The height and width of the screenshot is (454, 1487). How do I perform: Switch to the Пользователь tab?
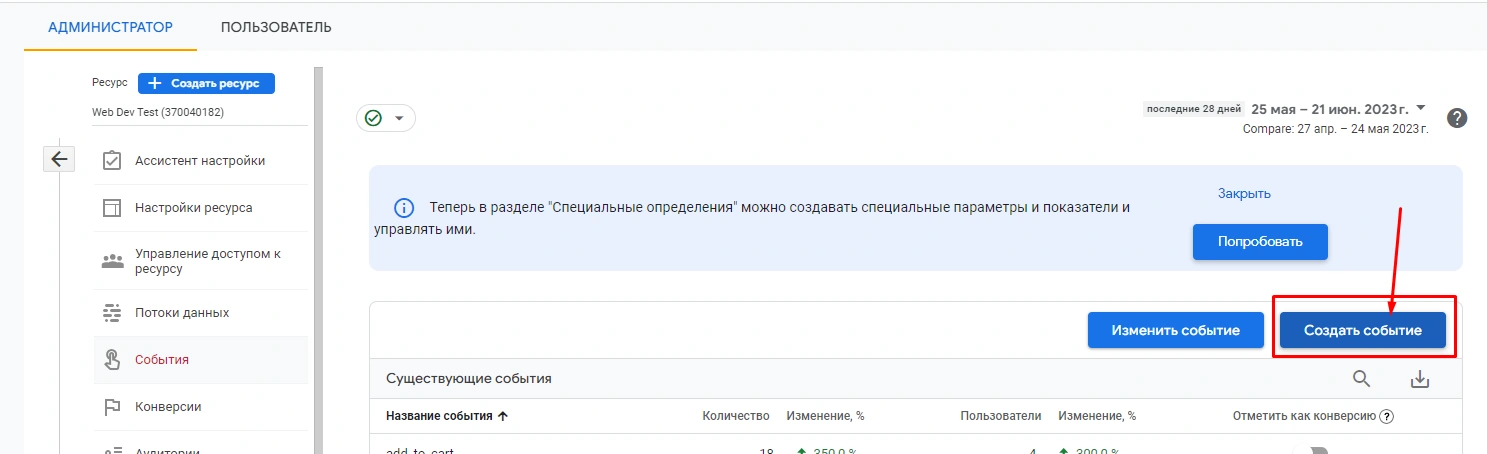(x=276, y=27)
